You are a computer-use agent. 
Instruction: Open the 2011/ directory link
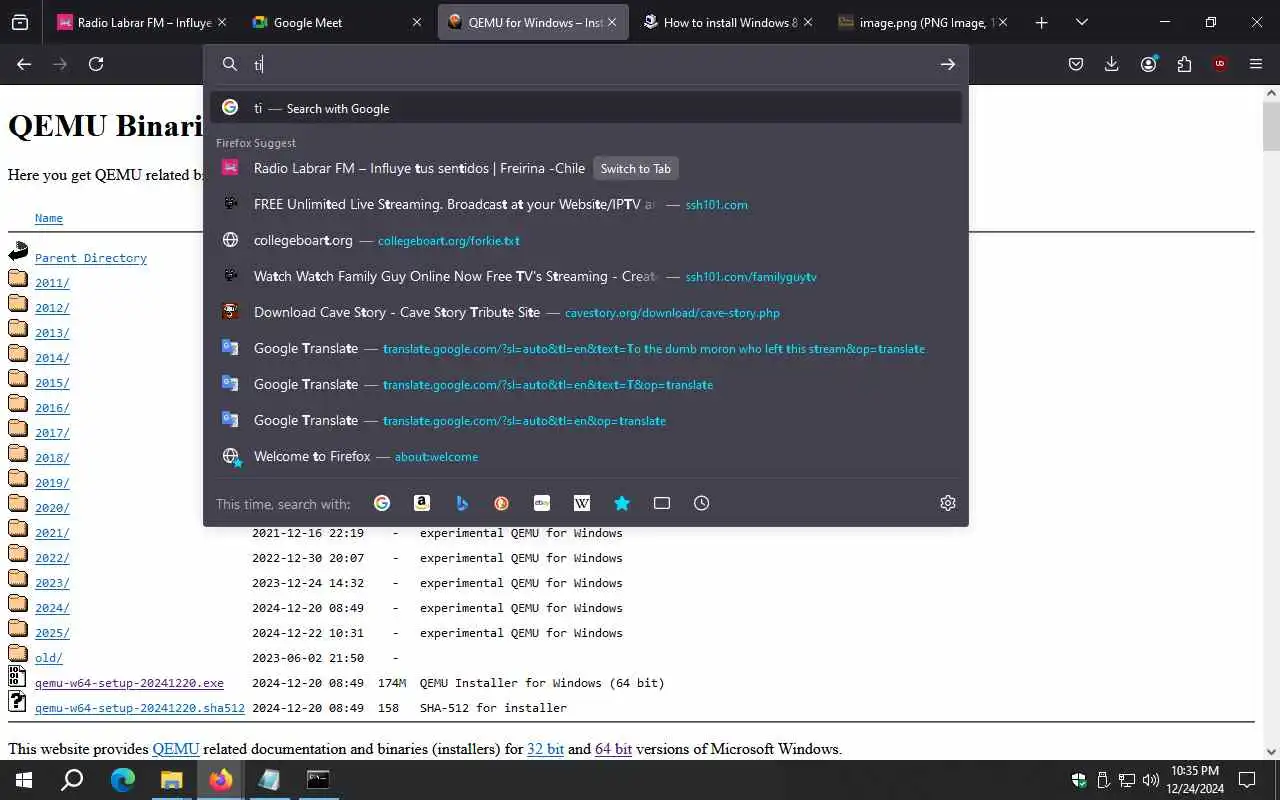[x=52, y=283]
